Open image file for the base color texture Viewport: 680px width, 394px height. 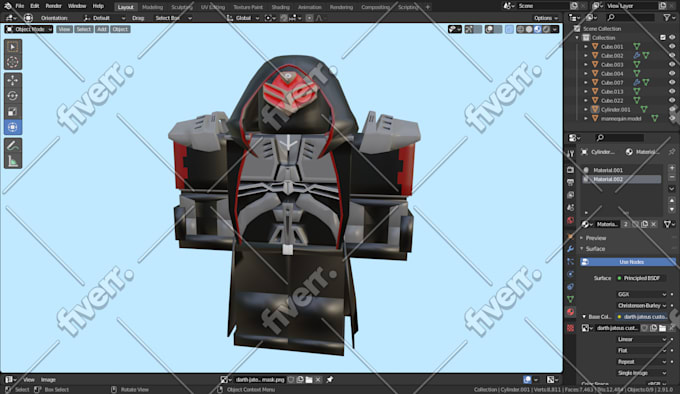(x=662, y=328)
